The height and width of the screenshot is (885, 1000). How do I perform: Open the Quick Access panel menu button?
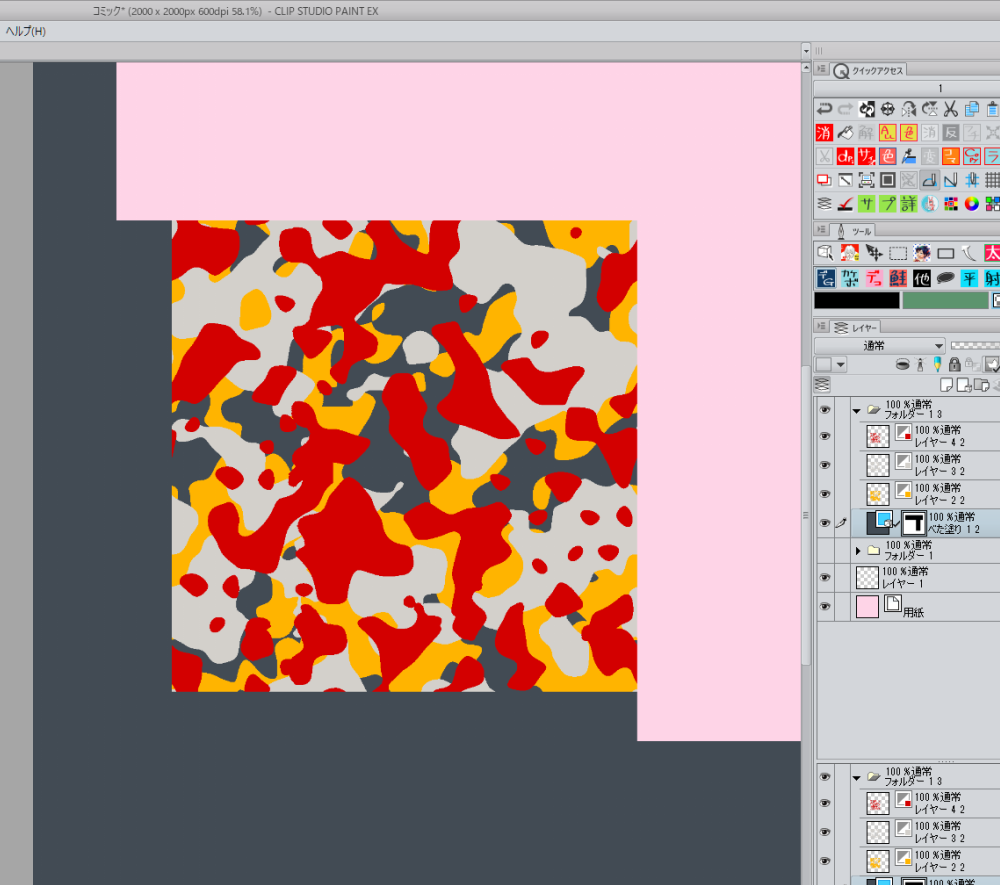821,69
